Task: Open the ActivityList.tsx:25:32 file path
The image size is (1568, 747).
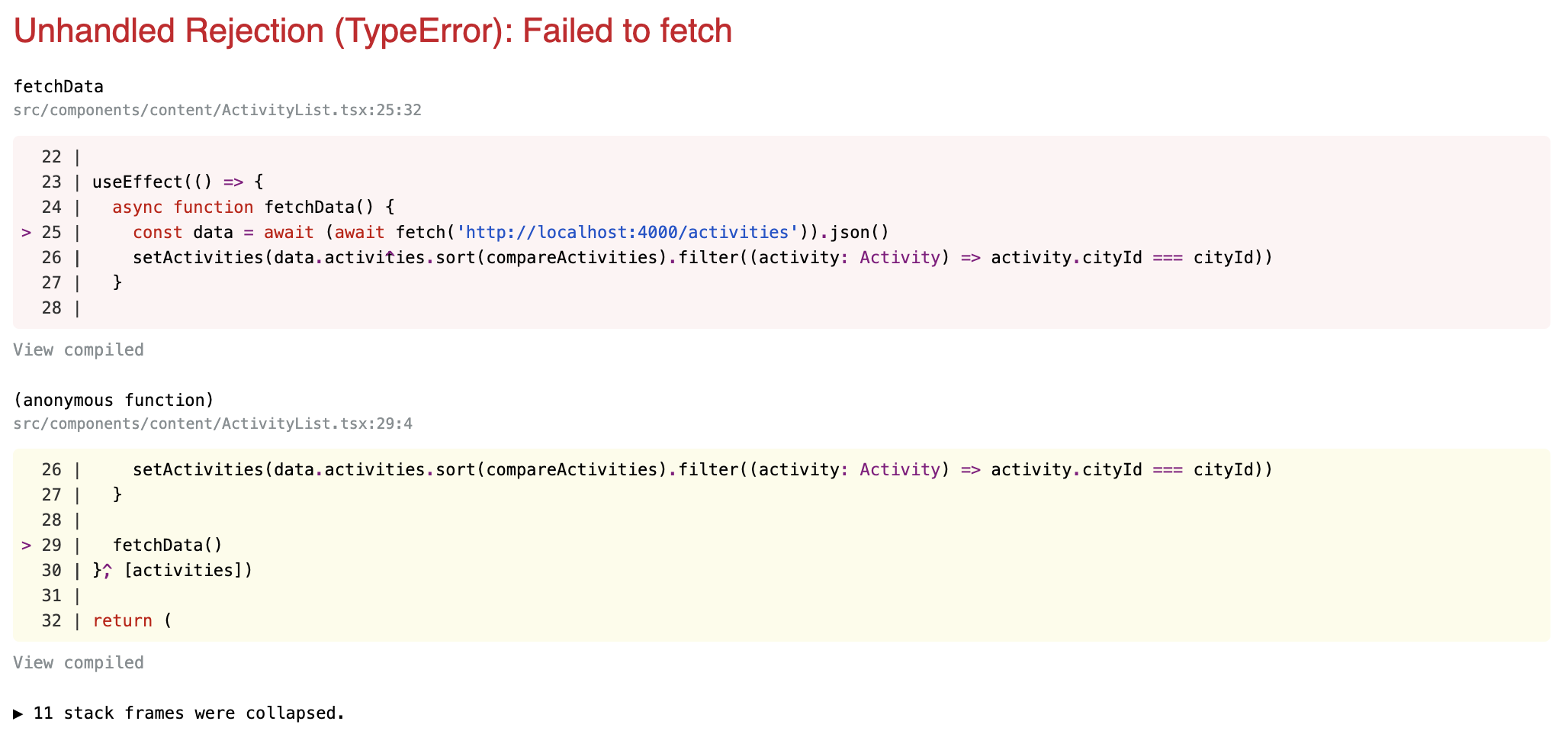Action: [217, 111]
